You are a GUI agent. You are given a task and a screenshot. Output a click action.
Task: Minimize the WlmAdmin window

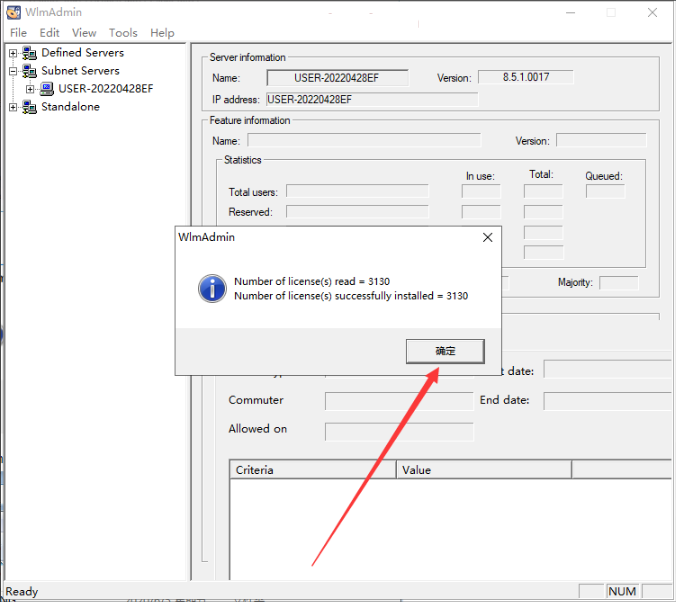pos(570,13)
